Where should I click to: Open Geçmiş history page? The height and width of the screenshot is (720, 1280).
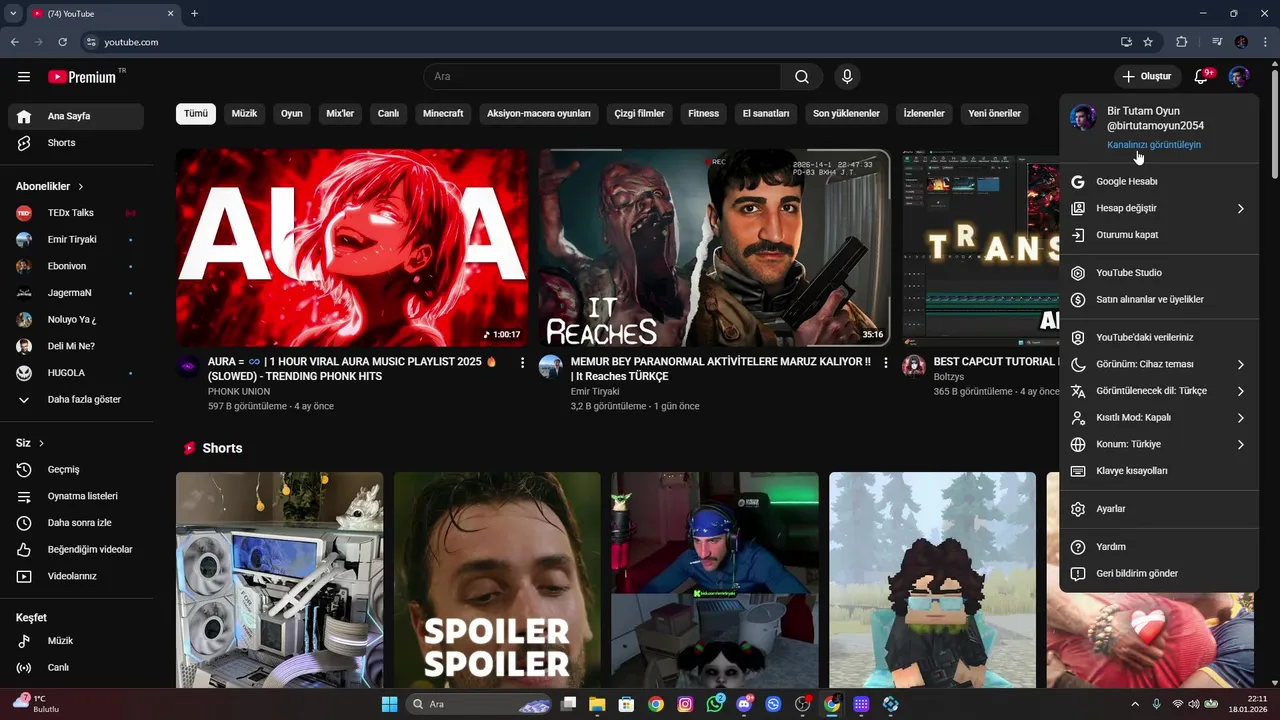coord(76,470)
